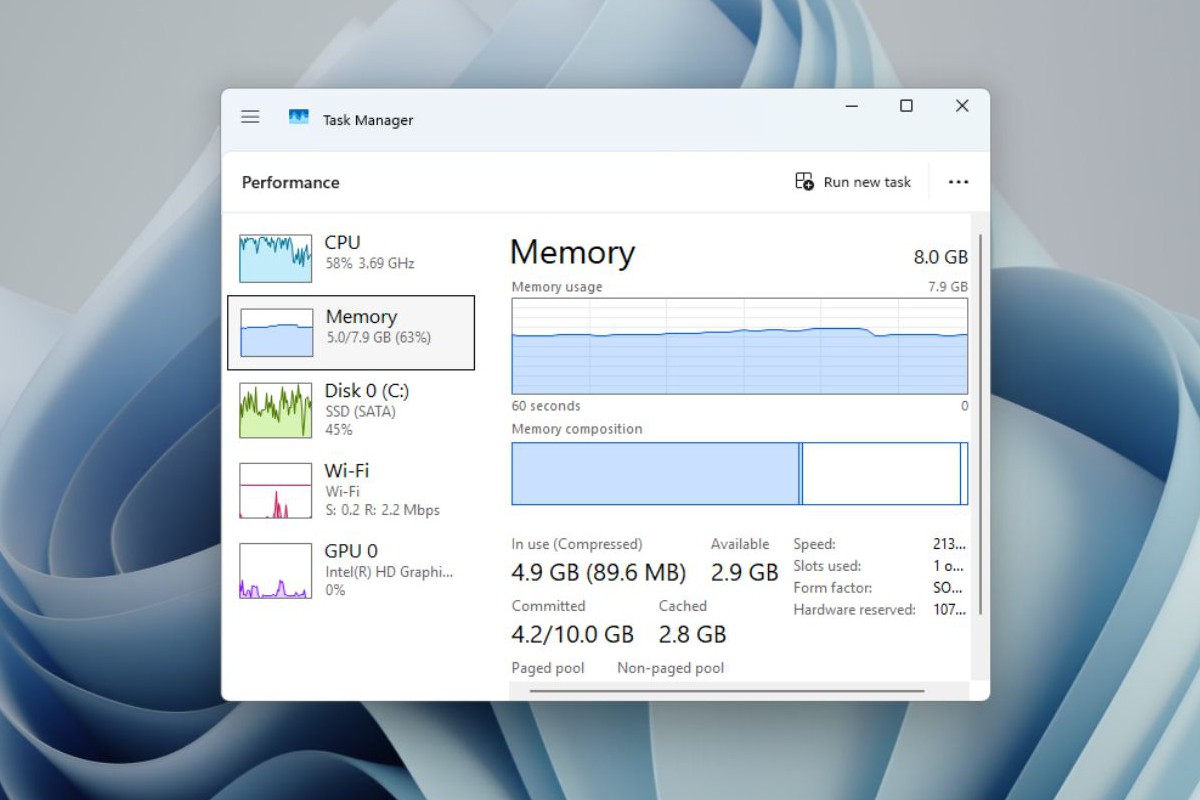Click the SSD (SATA) disk type text
1200x800 pixels.
(360, 411)
